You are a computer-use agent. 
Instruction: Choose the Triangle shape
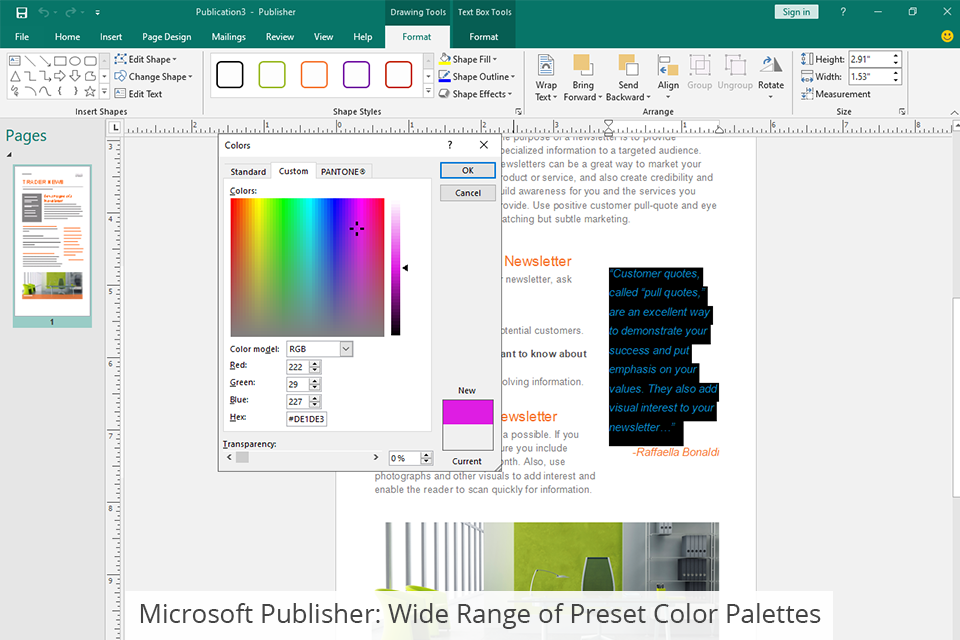click(x=15, y=76)
